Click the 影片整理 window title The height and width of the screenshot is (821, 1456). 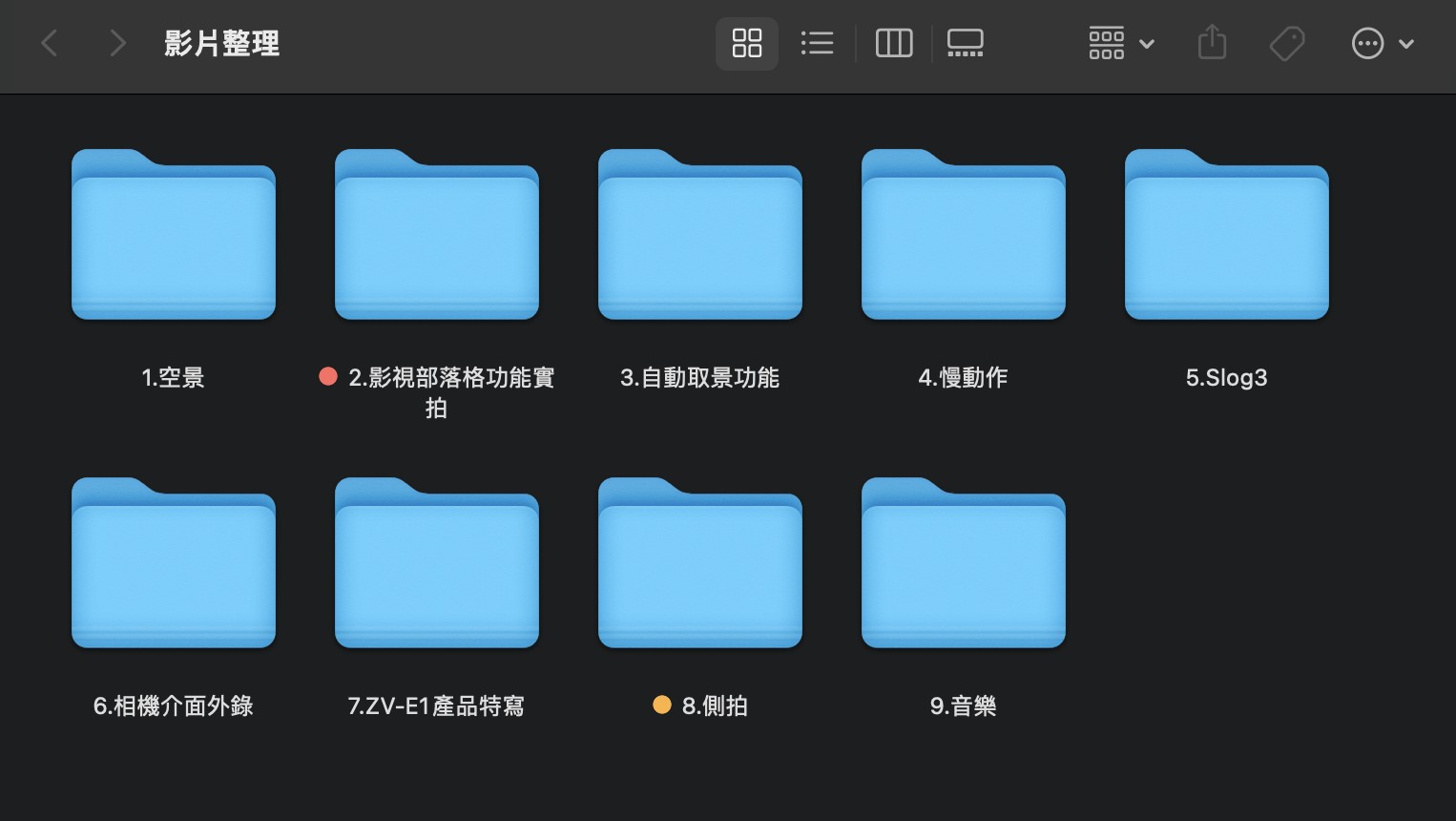tap(221, 43)
